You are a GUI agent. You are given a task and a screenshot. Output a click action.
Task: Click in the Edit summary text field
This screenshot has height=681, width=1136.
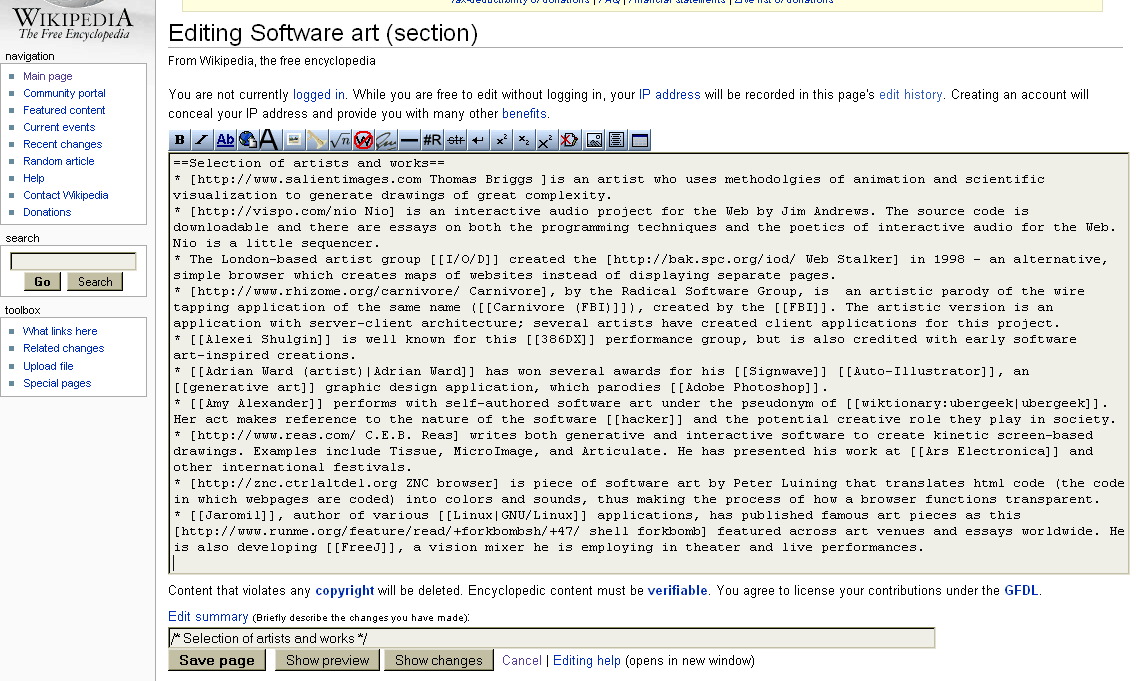click(x=551, y=638)
